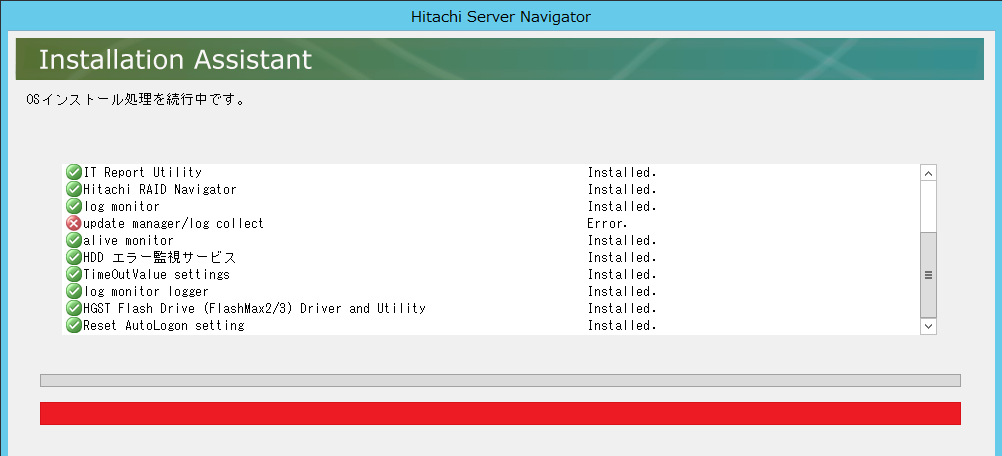Click Installed status of Reset AutoLogon setting

[x=622, y=325]
